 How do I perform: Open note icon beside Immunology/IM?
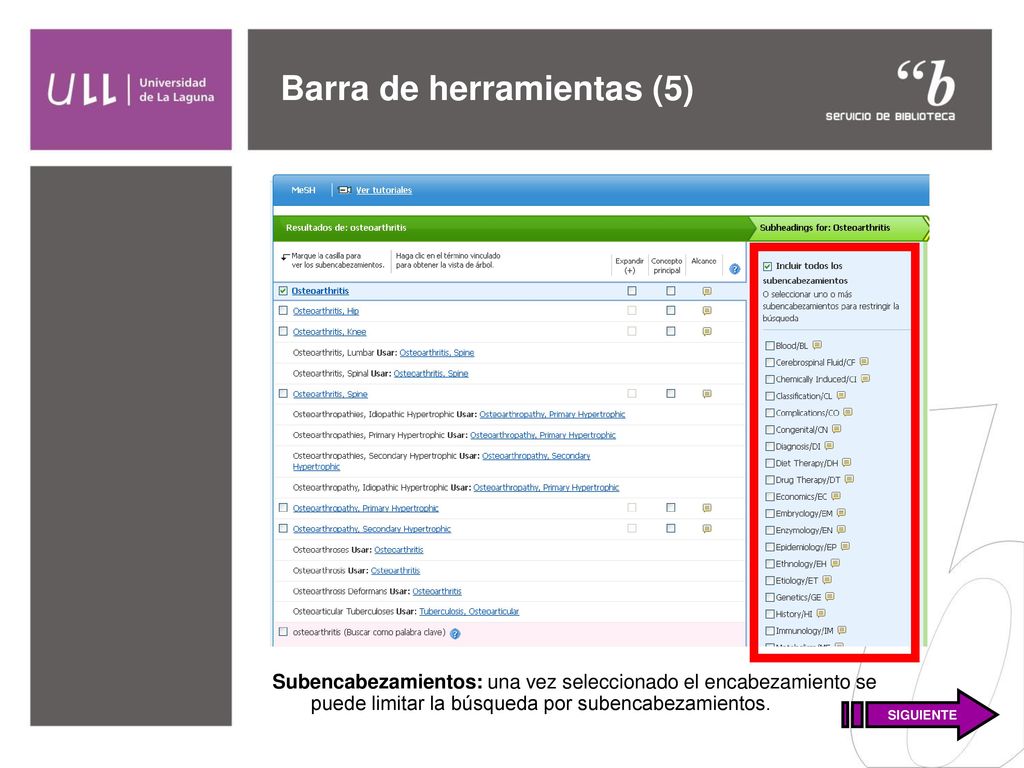[842, 630]
